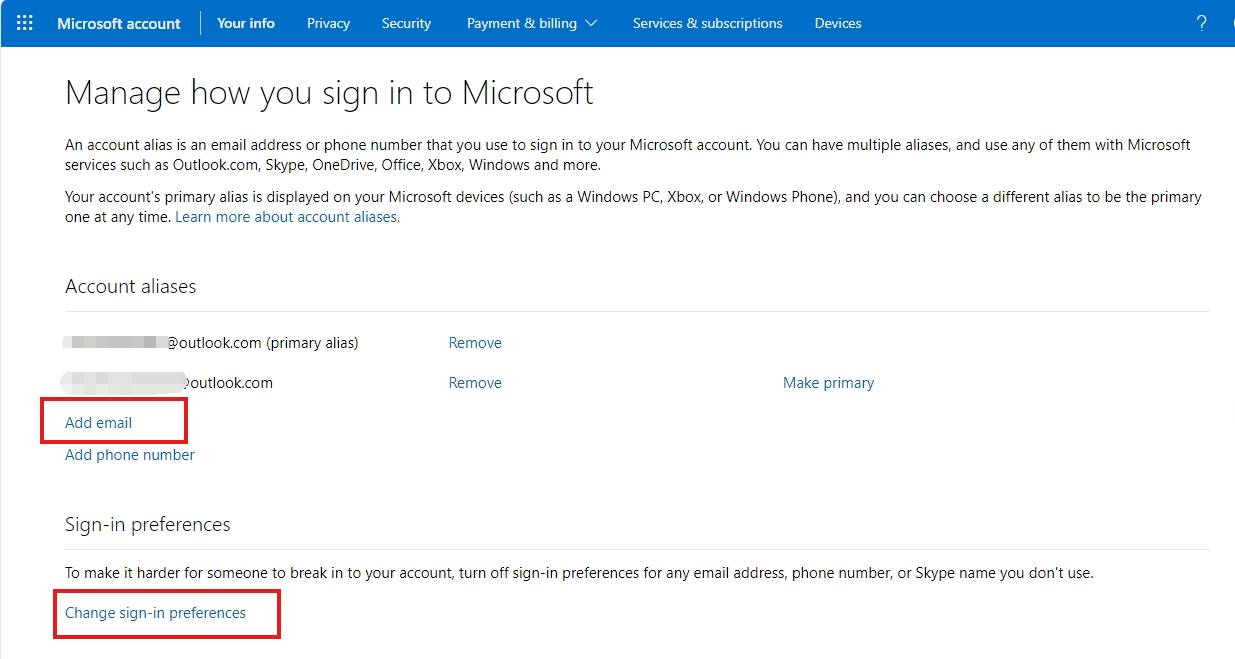Click the Account aliases heading

point(131,287)
